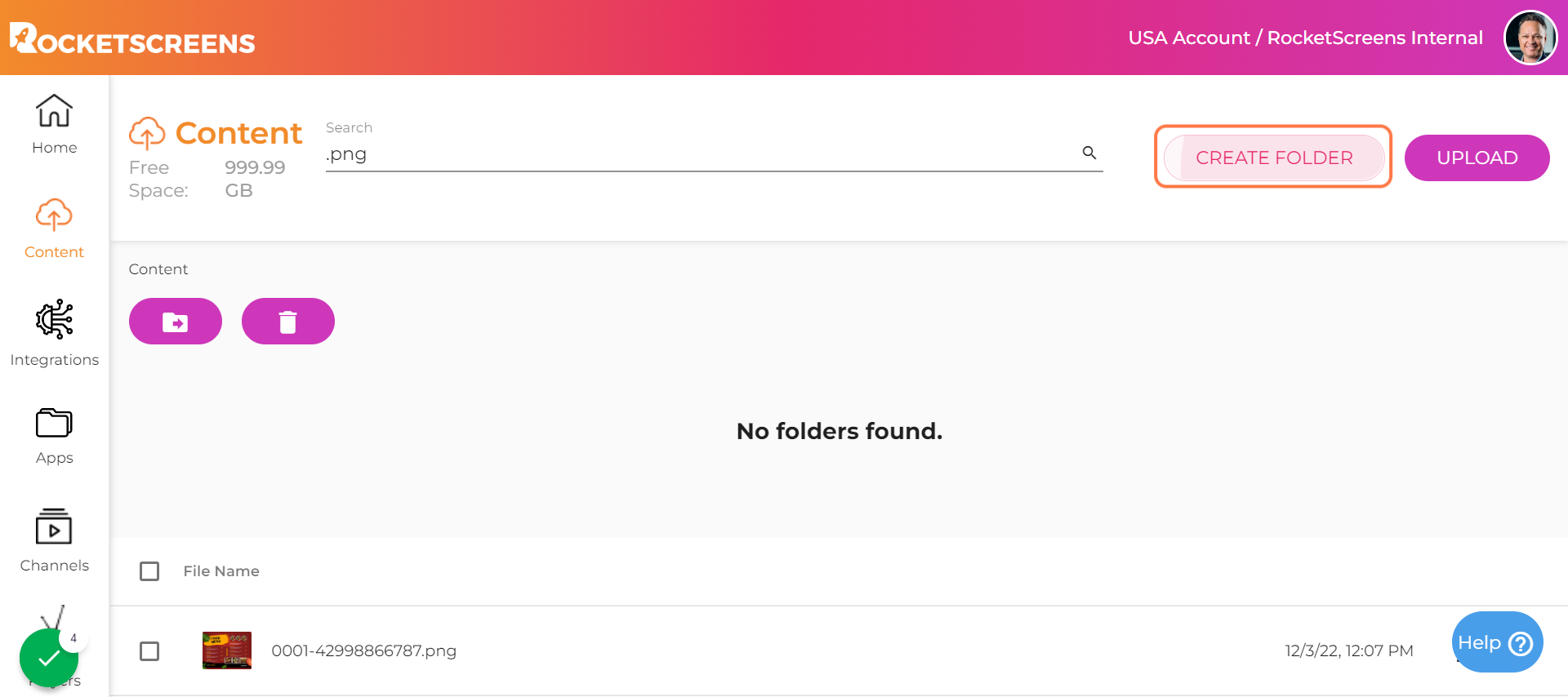Click the RocketScreens logo
This screenshot has width=1568, height=697.
tap(132, 38)
